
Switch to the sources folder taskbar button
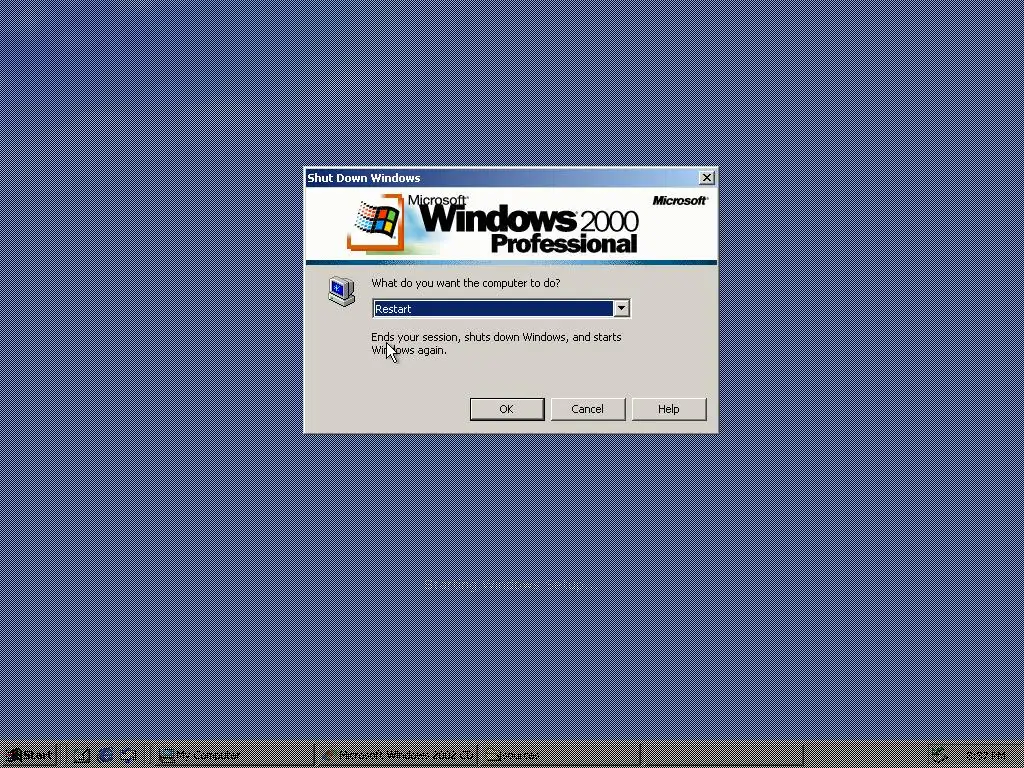[x=560, y=755]
